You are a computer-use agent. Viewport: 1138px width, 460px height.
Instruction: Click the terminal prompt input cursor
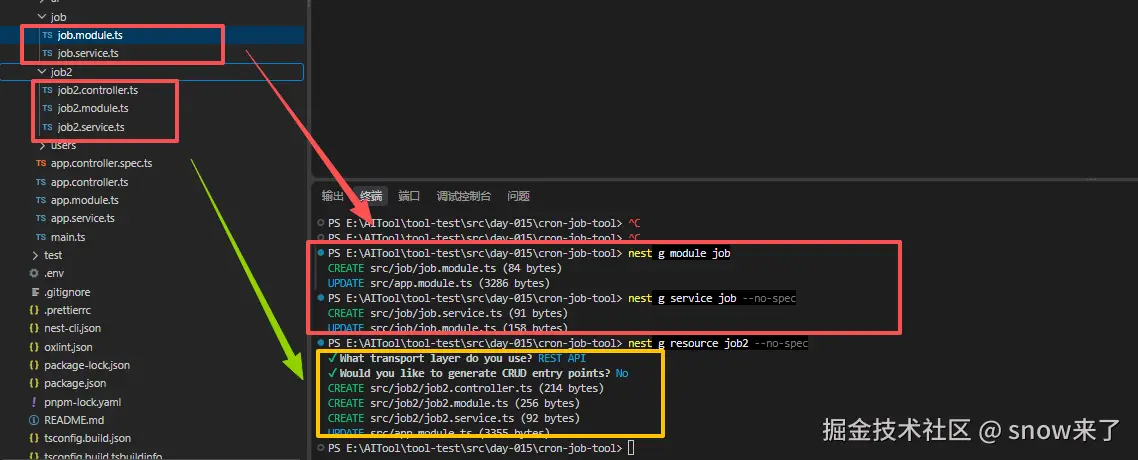tap(631, 448)
